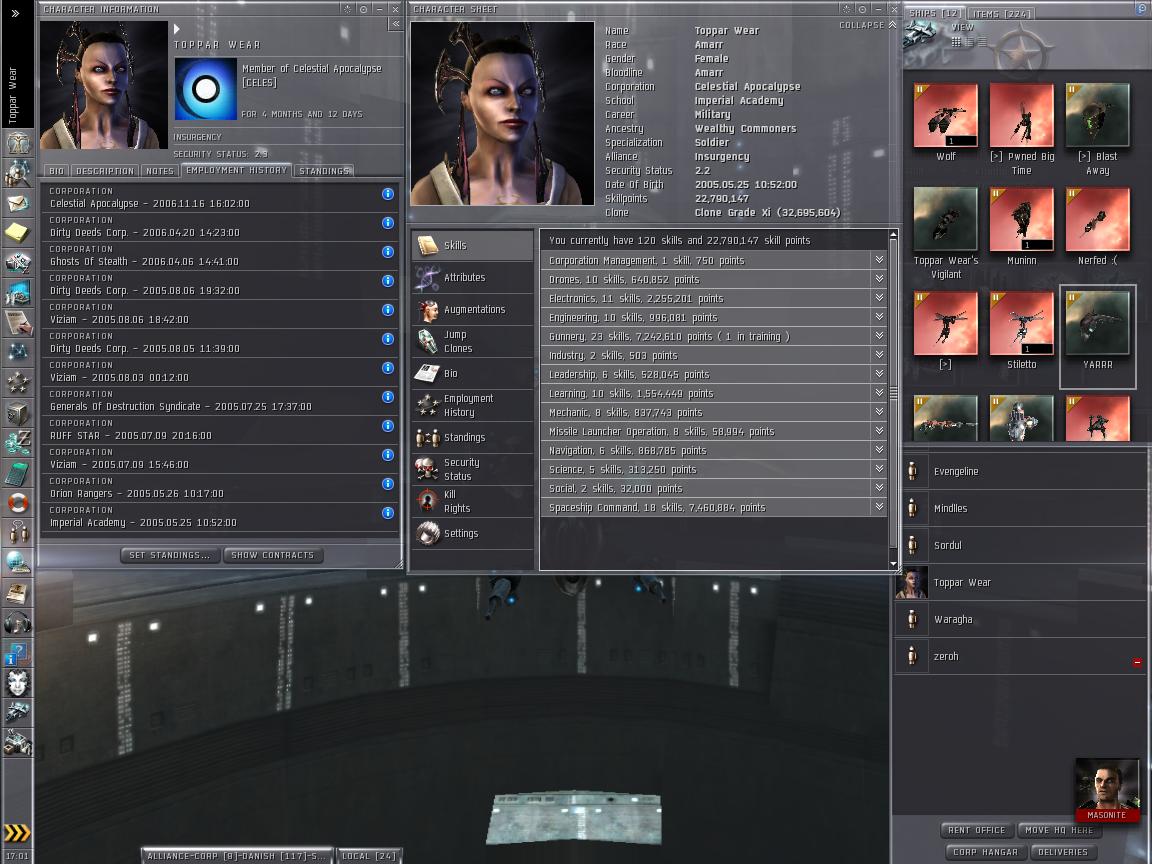Click the skills list scrollbar handle
1152x864 pixels.
(x=893, y=393)
